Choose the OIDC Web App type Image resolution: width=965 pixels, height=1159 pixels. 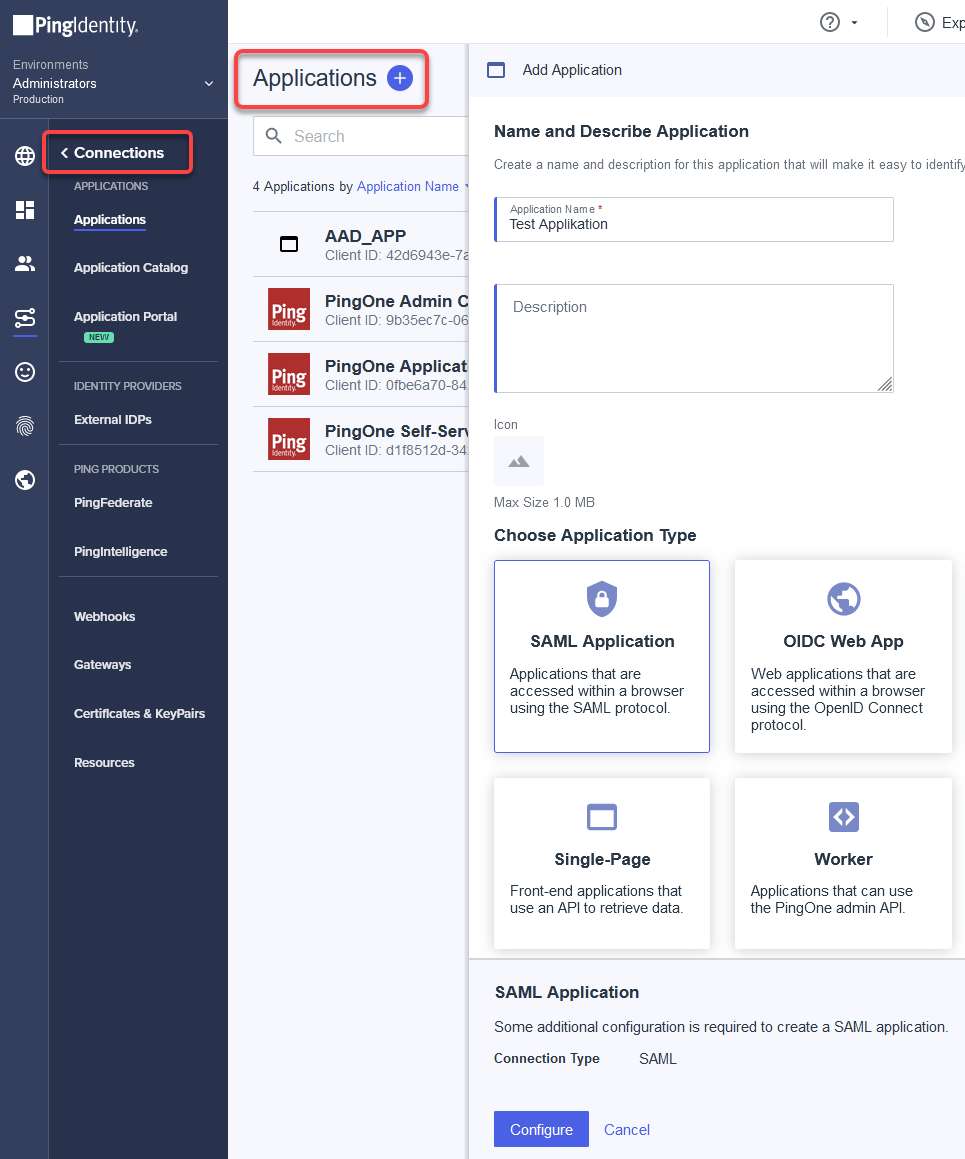pos(843,656)
